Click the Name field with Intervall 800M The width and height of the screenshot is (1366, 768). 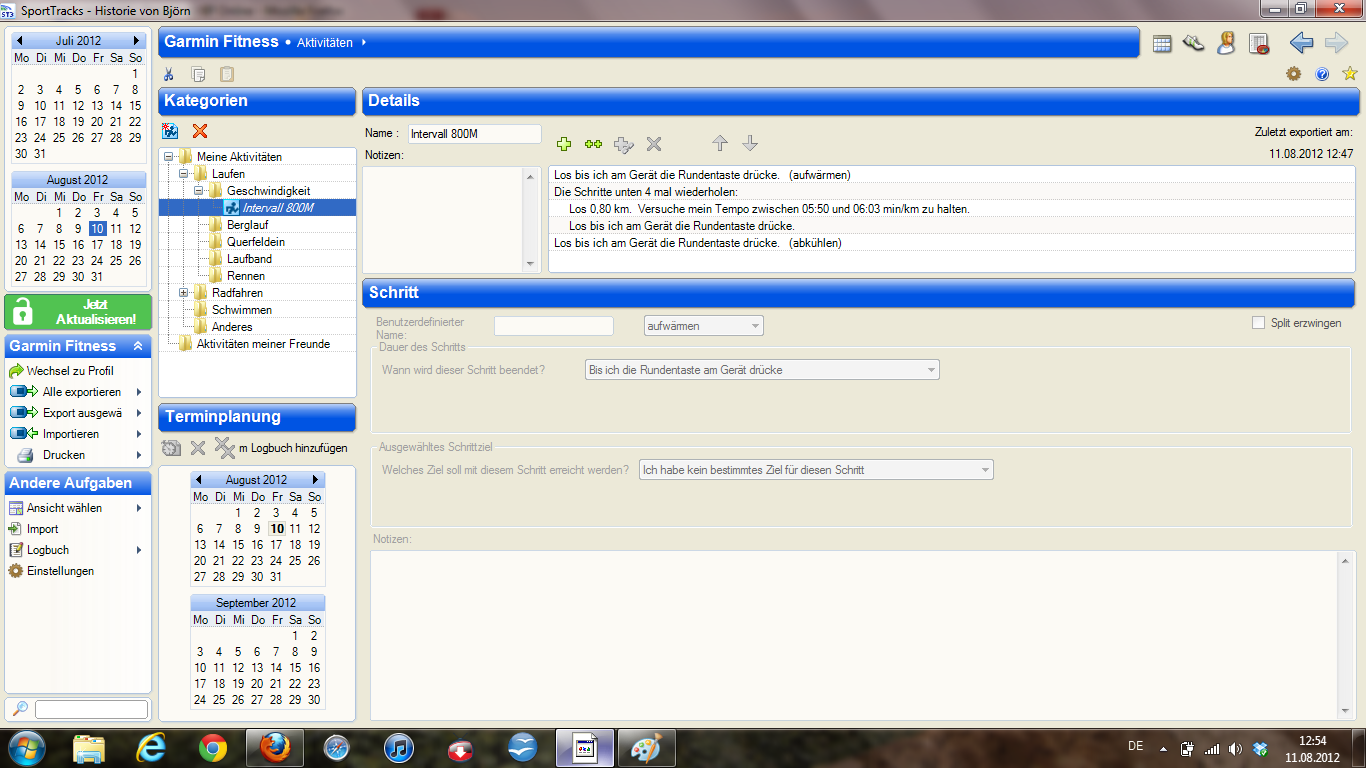coord(473,134)
